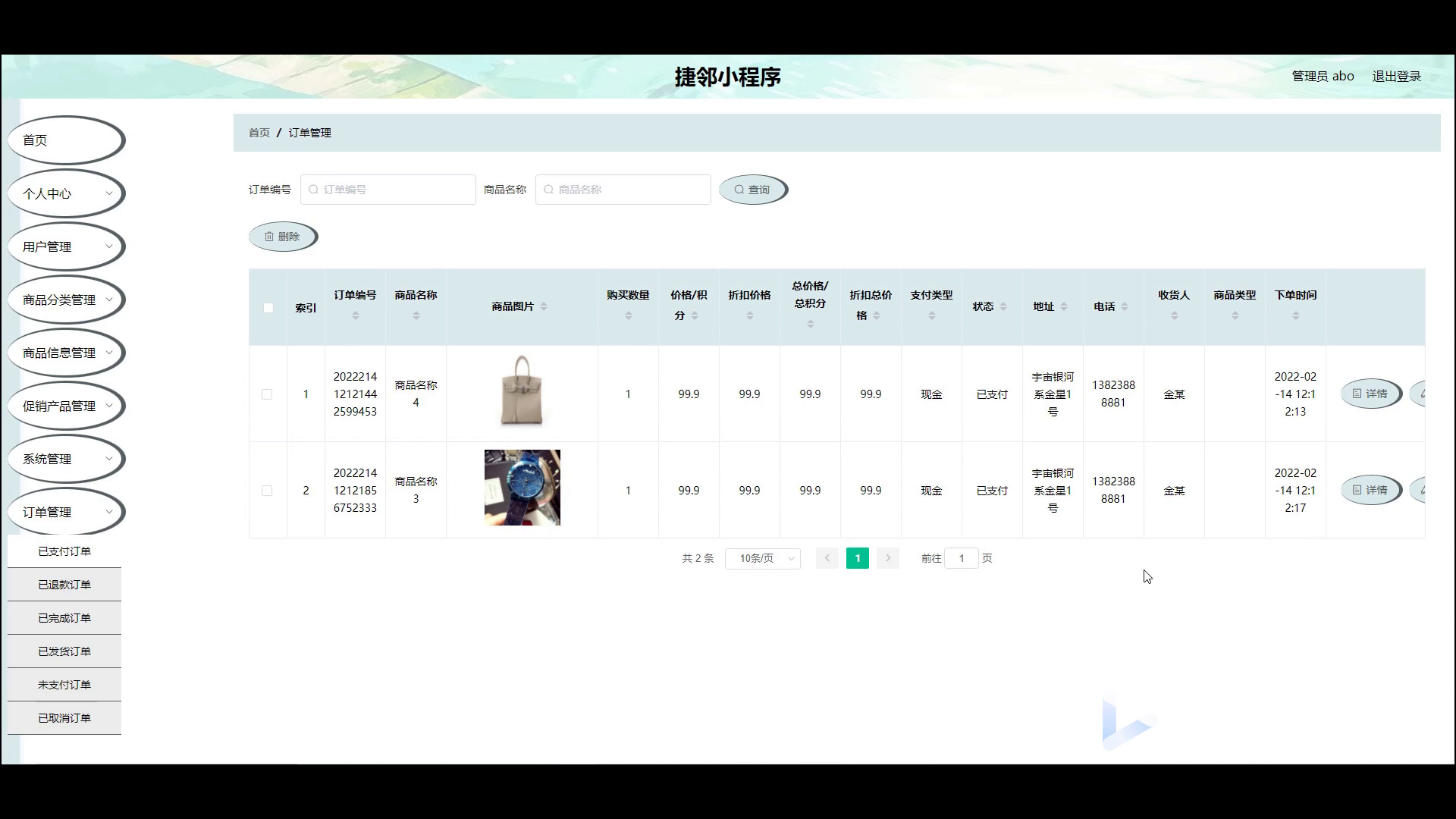Open the 首页 sidebar item

click(x=66, y=140)
